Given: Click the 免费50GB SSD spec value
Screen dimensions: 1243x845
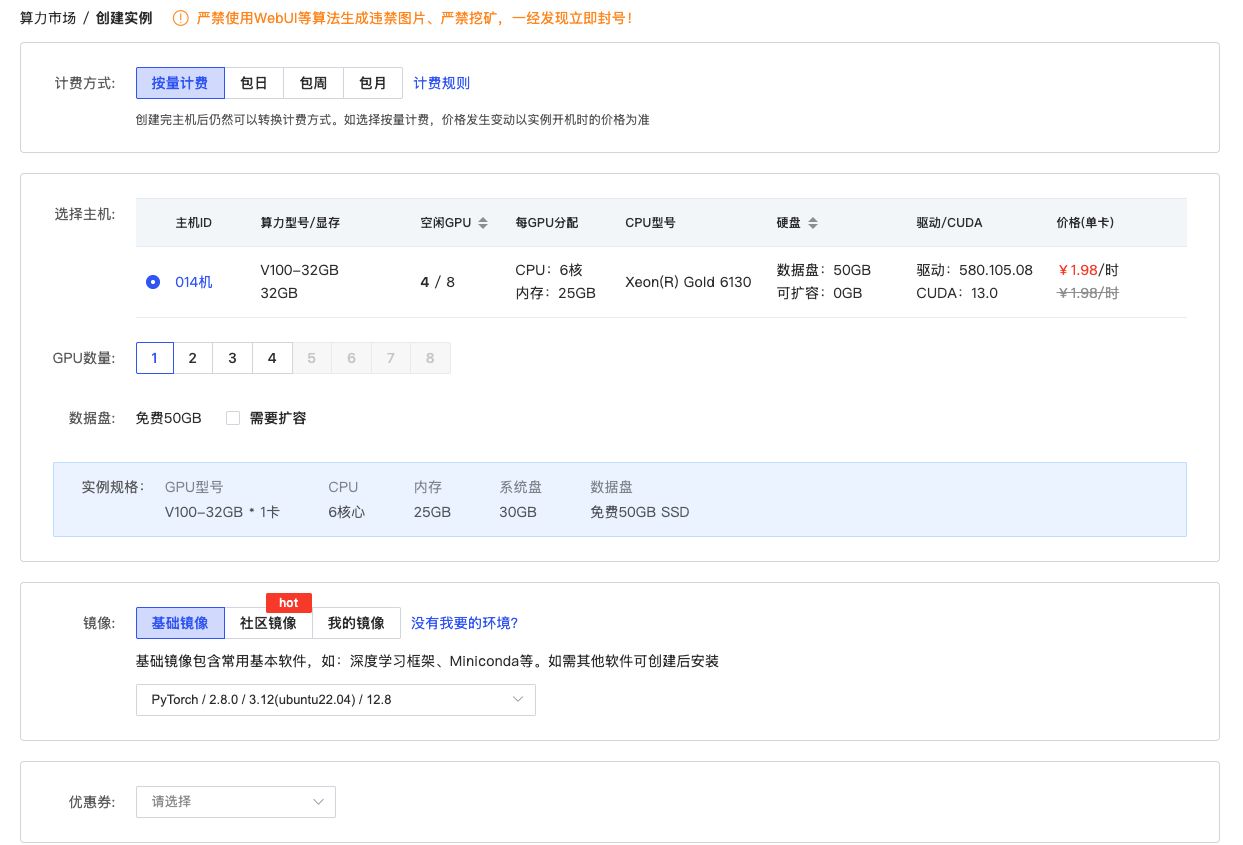Looking at the screenshot, I should (x=640, y=512).
